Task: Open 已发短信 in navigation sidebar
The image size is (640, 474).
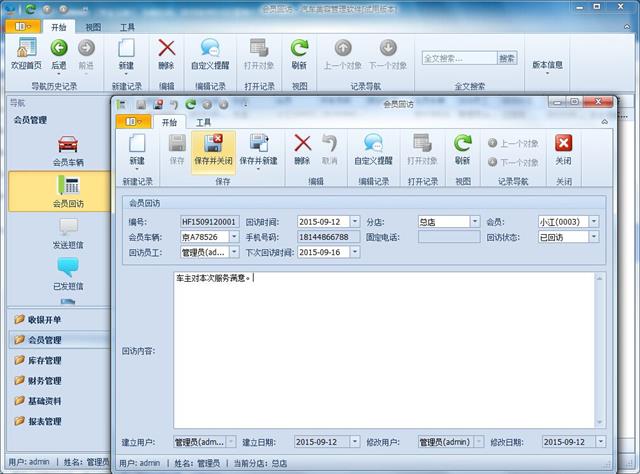Action: [68, 274]
